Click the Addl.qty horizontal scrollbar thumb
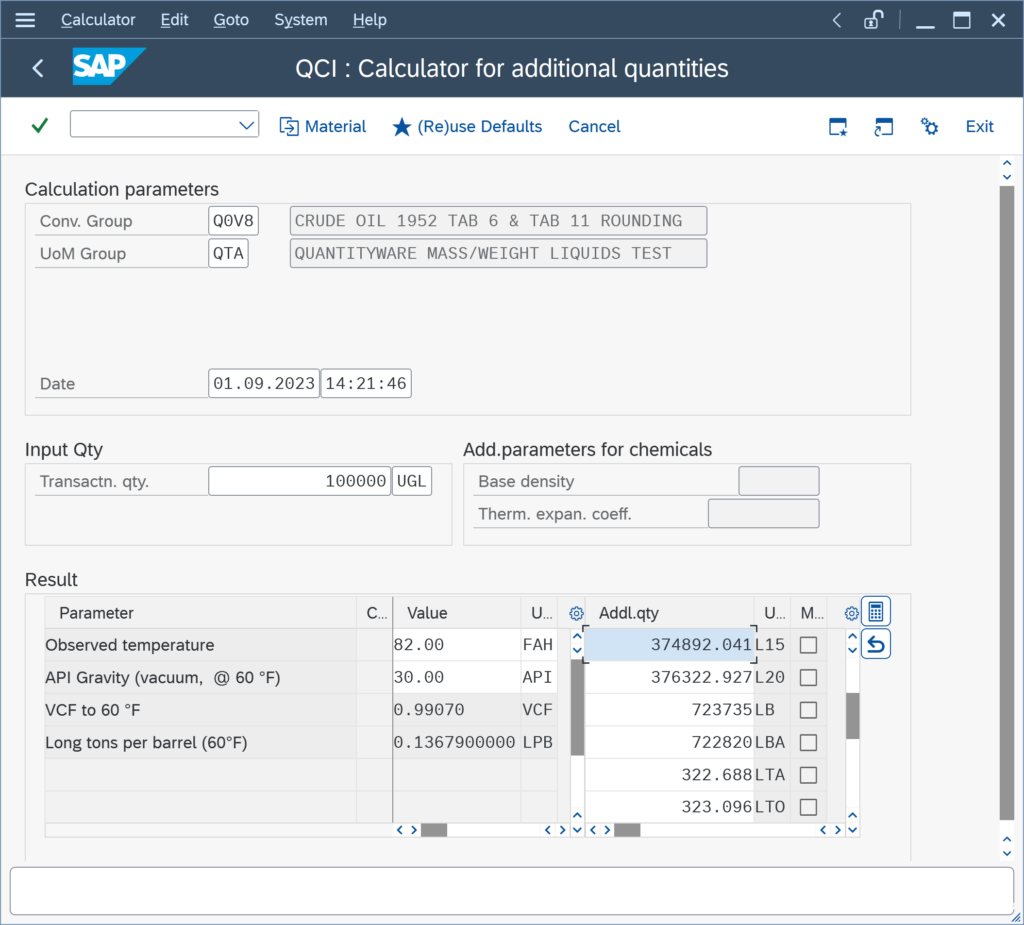The height and width of the screenshot is (925, 1024). pos(627,830)
